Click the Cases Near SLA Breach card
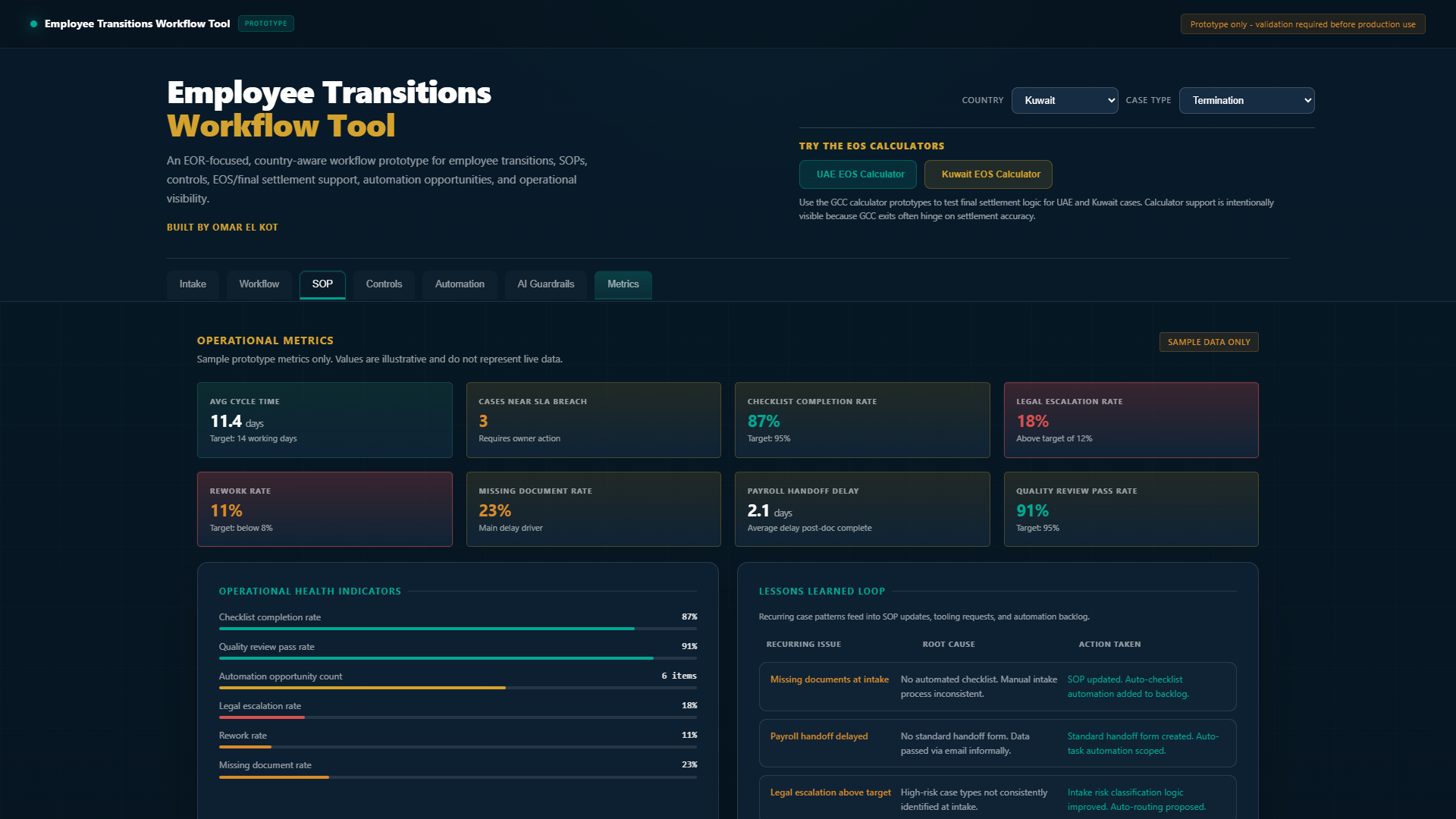Image resolution: width=1456 pixels, height=819 pixels. [x=593, y=420]
